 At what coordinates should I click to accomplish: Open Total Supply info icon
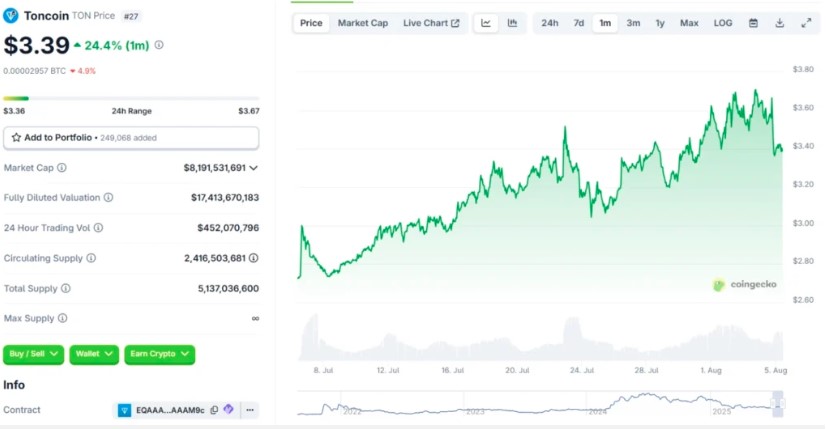tap(65, 288)
